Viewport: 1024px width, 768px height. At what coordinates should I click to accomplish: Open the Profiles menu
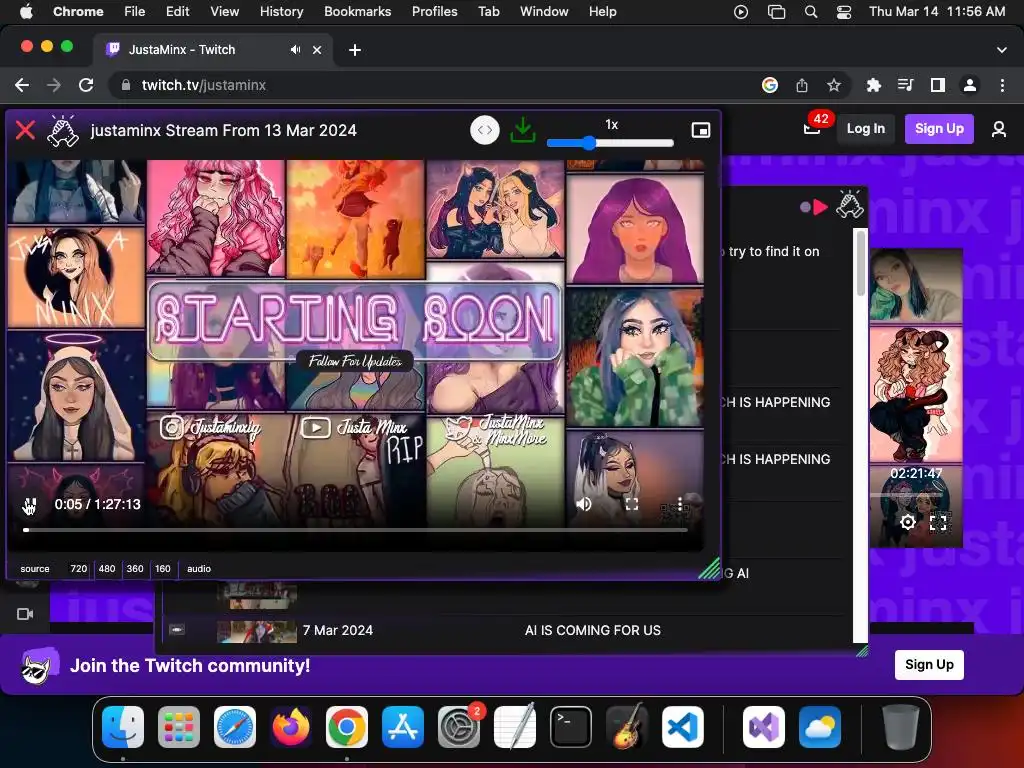pos(434,12)
